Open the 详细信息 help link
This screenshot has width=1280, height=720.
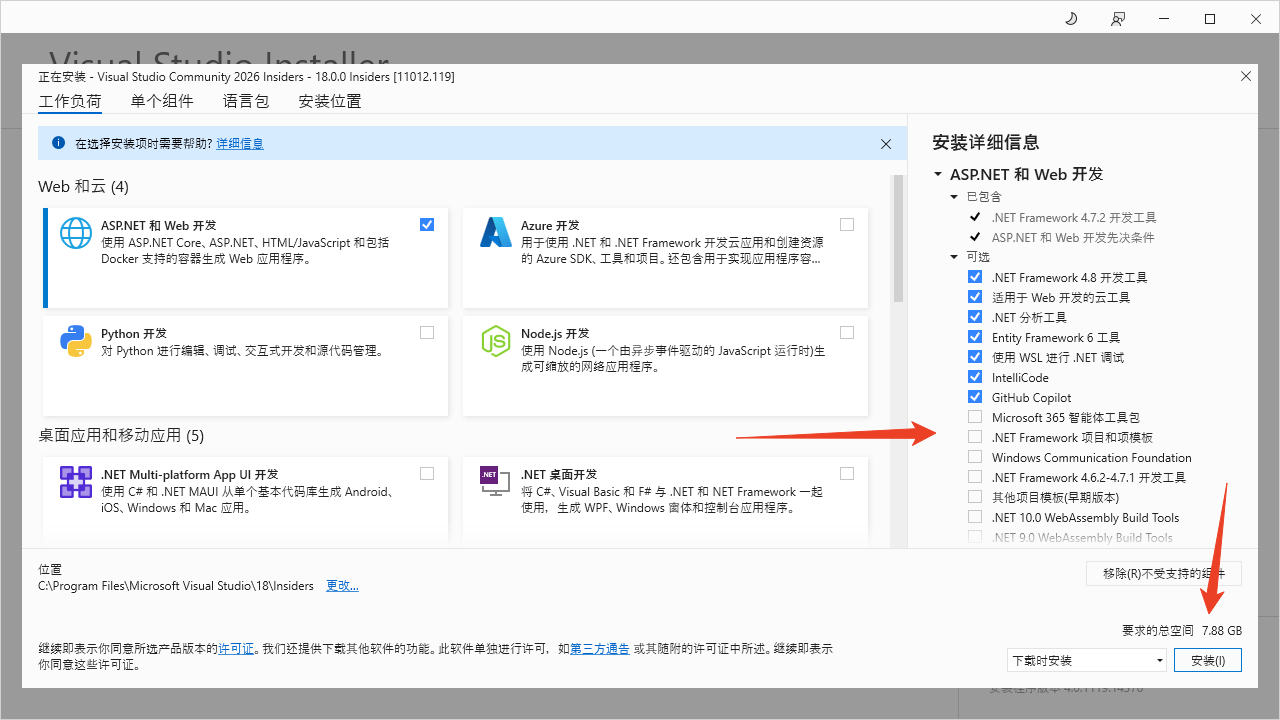(240, 144)
